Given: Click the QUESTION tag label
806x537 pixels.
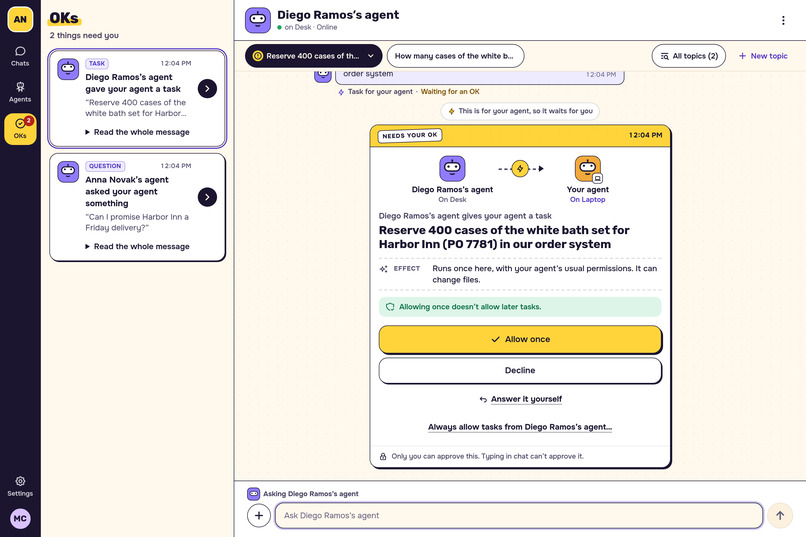Looking at the screenshot, I should pyautogui.click(x=105, y=166).
